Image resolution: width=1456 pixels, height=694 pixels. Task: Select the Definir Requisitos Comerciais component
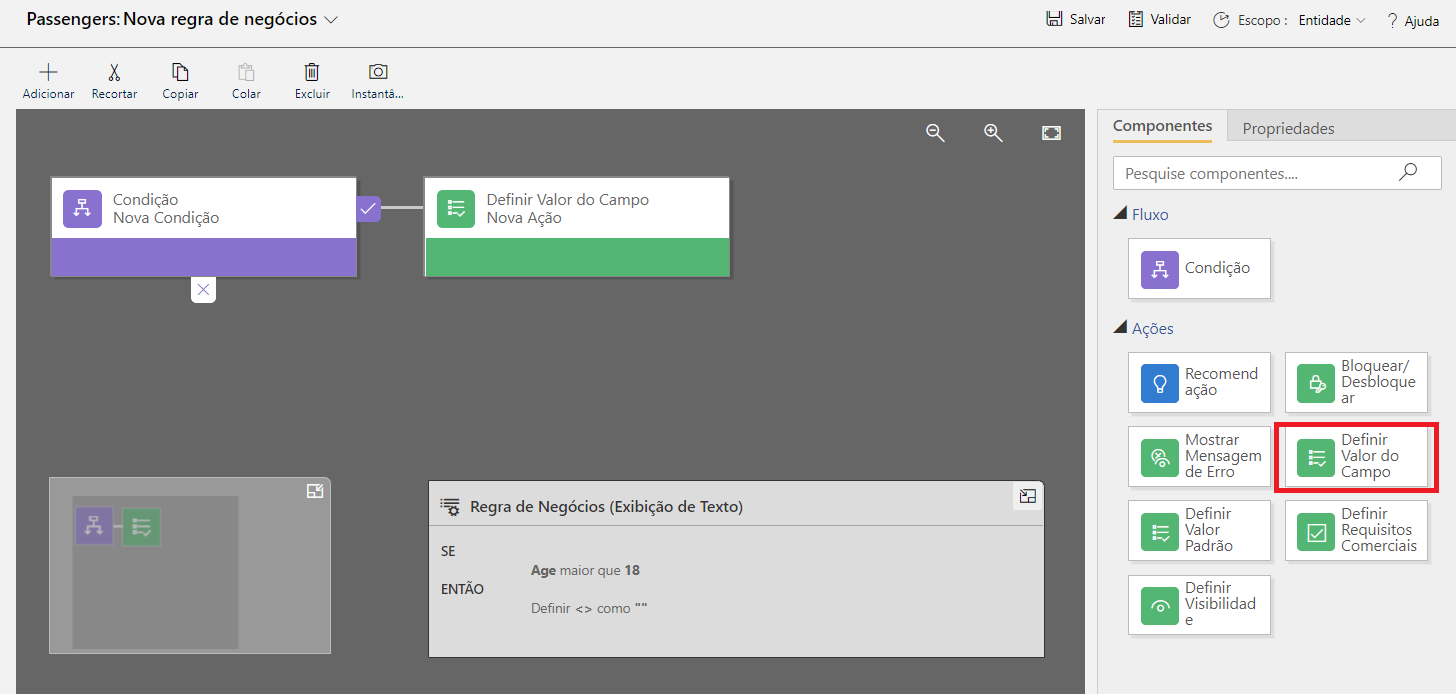point(1356,530)
